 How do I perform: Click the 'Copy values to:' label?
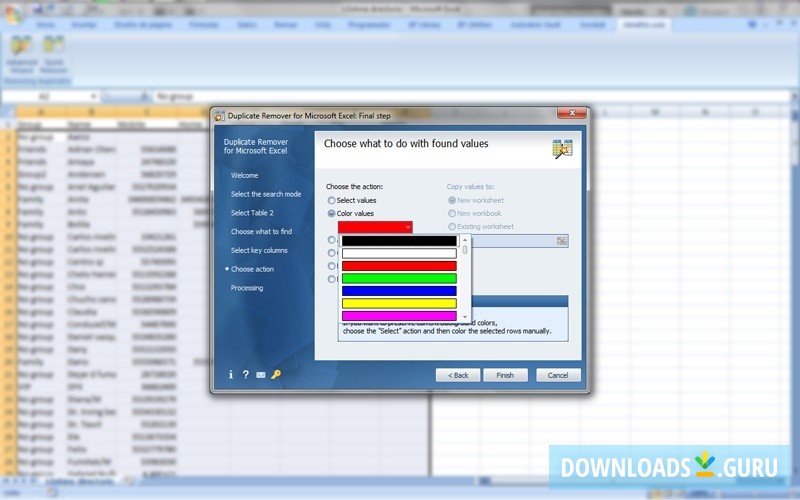pos(470,187)
